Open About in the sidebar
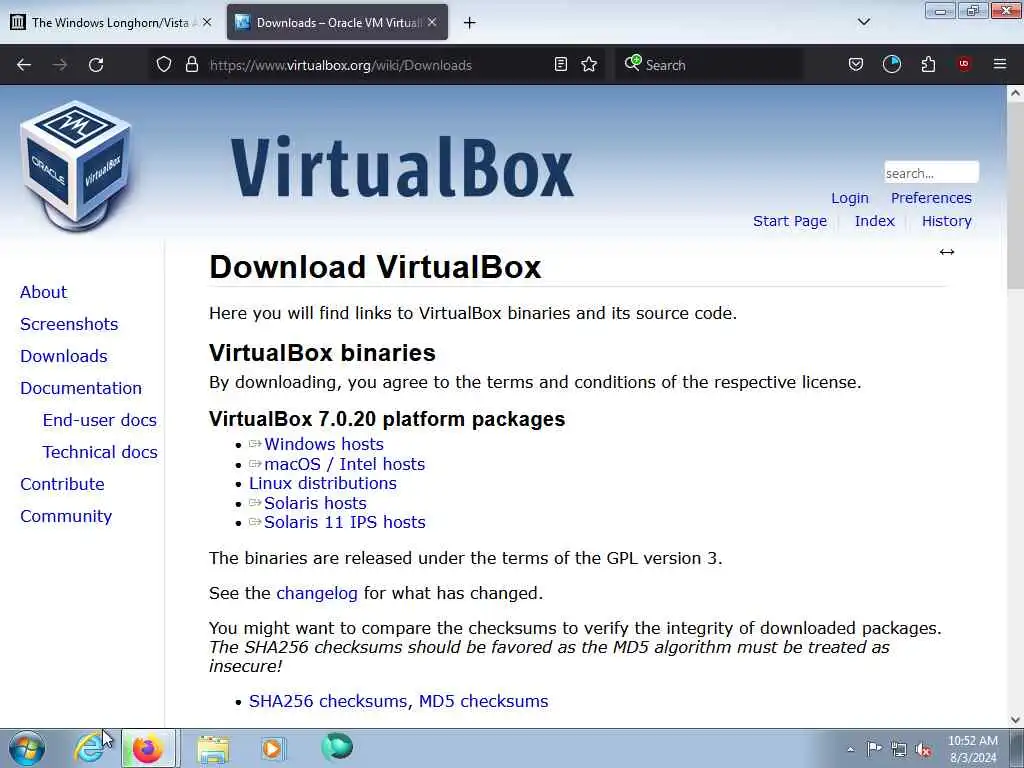The image size is (1024, 768). click(44, 292)
